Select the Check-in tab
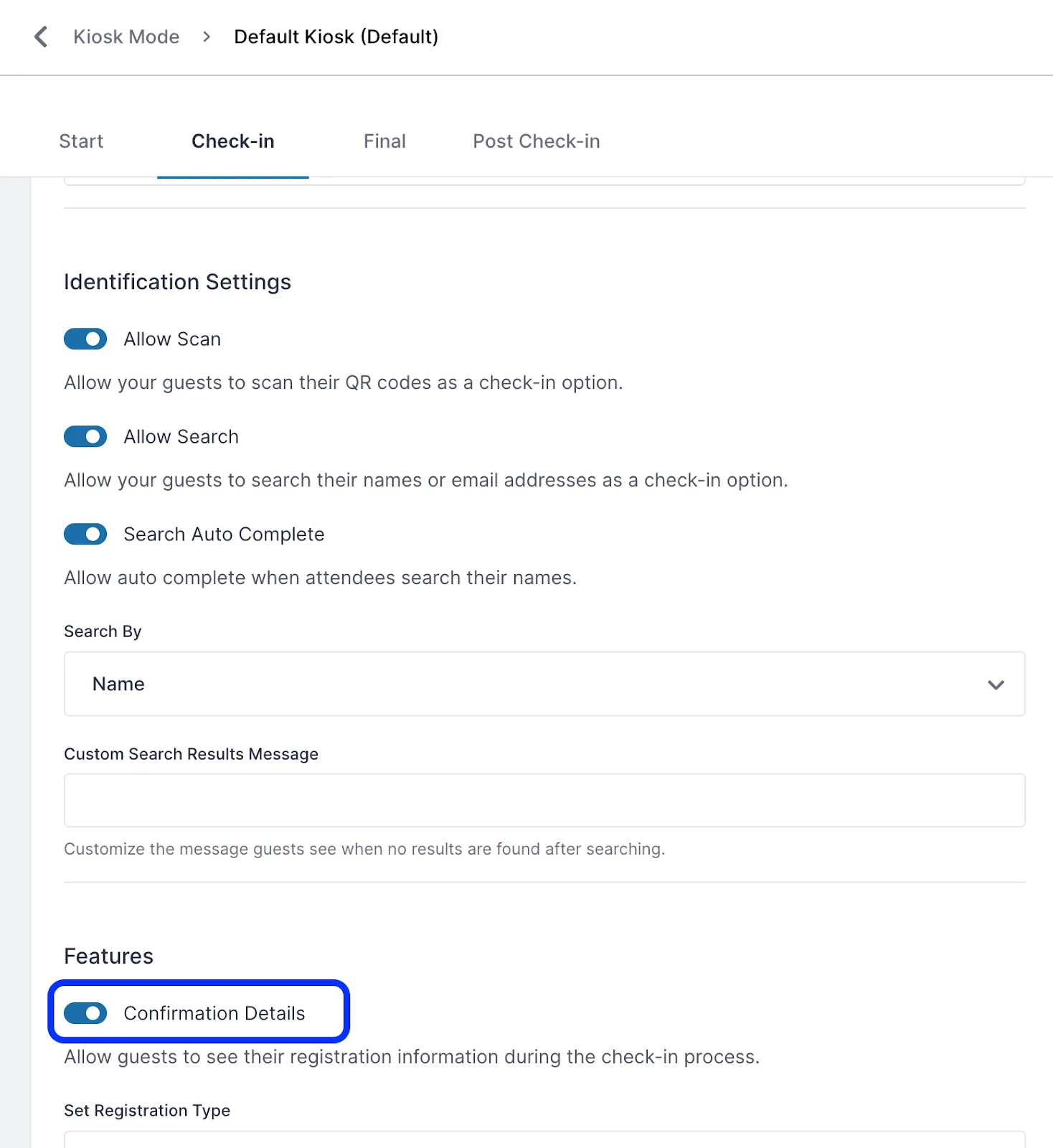The height and width of the screenshot is (1148, 1053). pos(232,141)
